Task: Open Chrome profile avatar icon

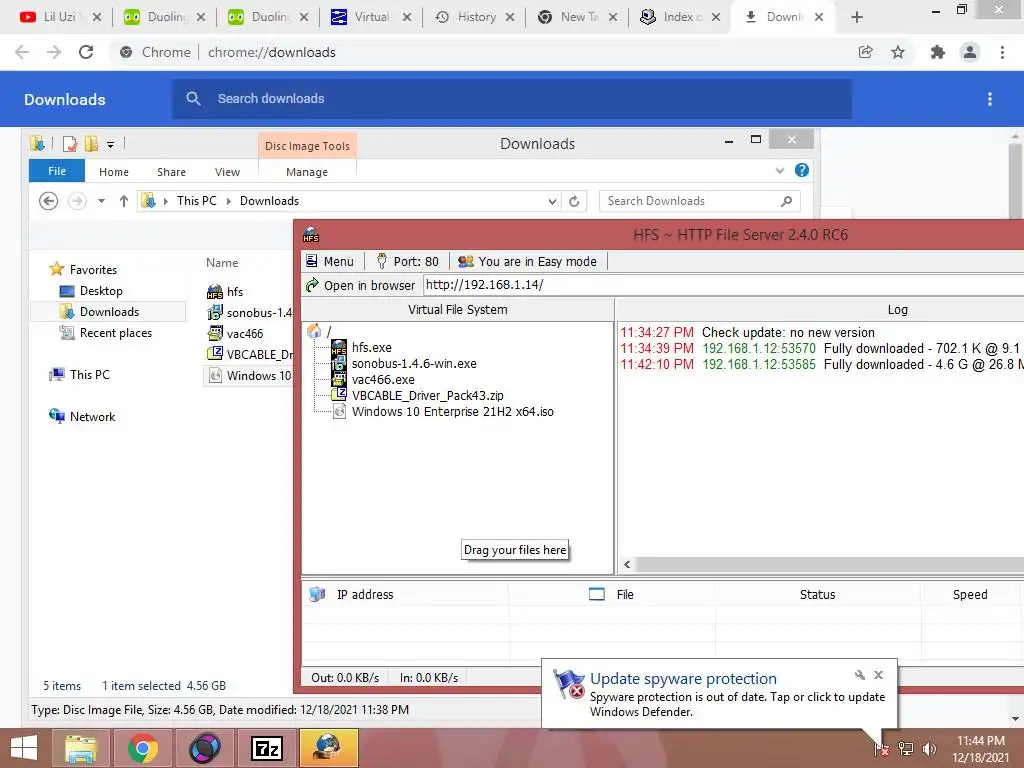Action: pyautogui.click(x=970, y=52)
